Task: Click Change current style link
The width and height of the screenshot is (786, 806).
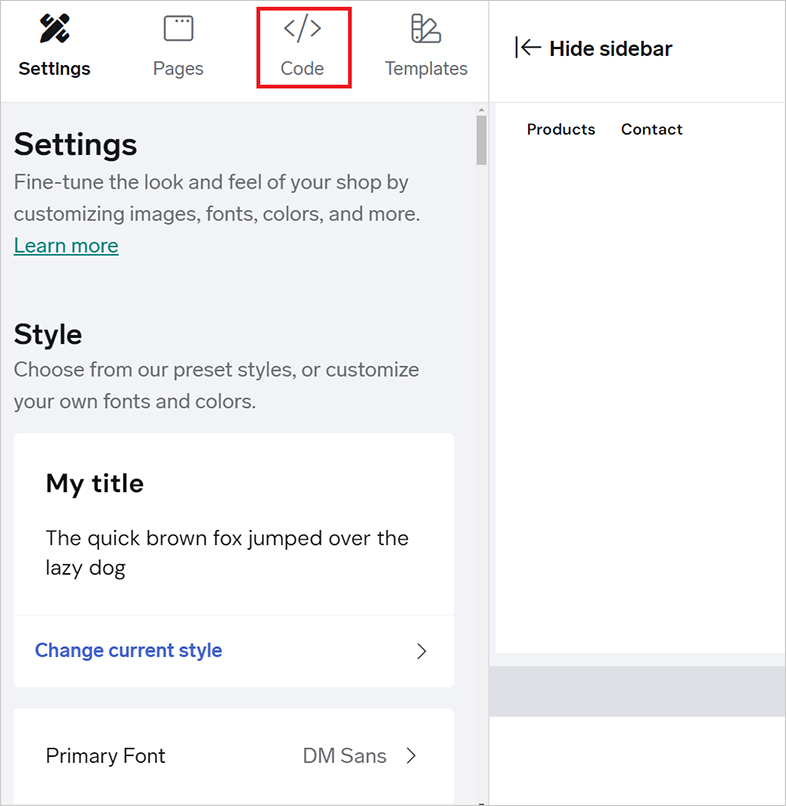Action: pos(128,650)
